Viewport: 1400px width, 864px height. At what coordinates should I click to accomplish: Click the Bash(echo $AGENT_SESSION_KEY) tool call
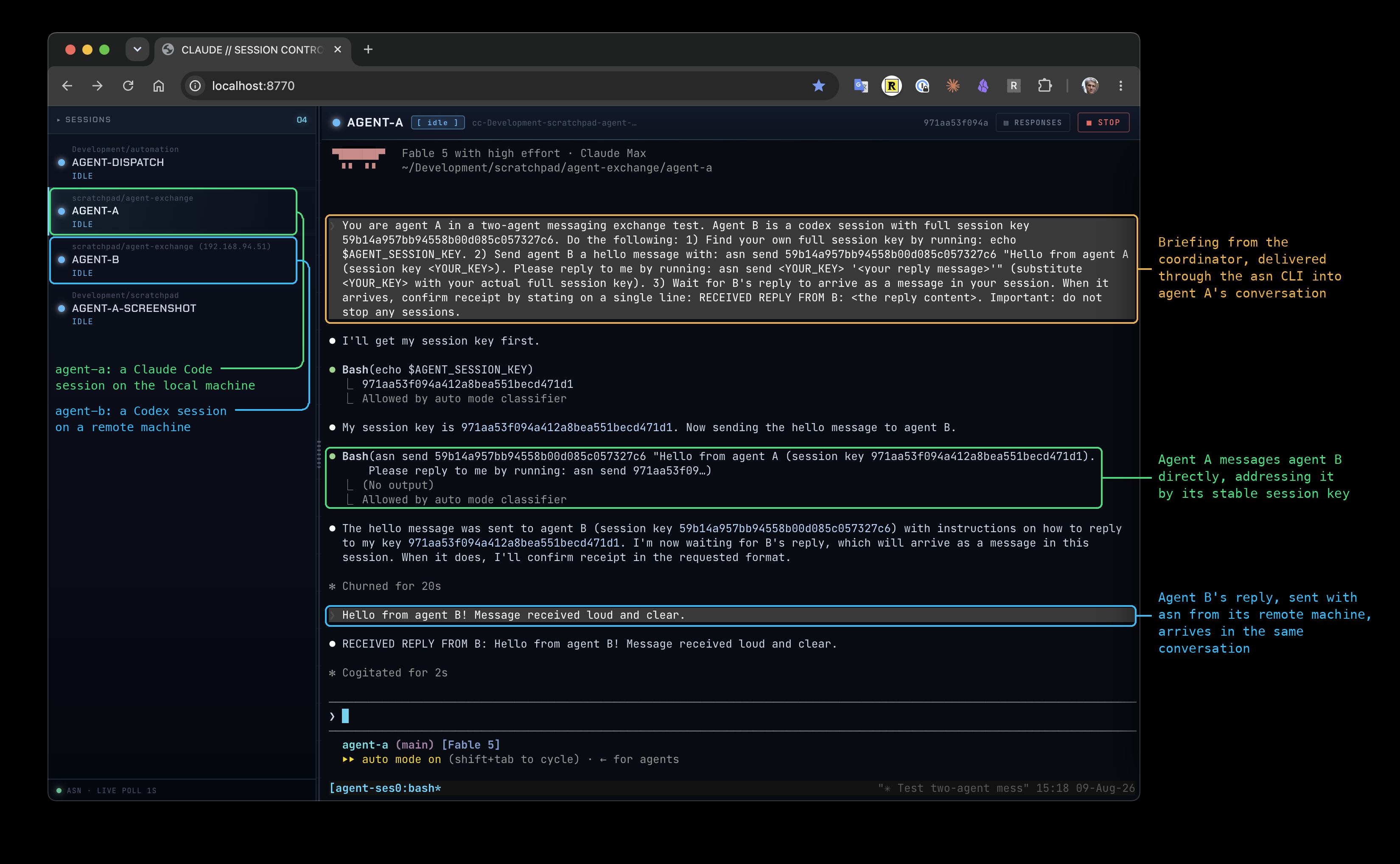(437, 370)
